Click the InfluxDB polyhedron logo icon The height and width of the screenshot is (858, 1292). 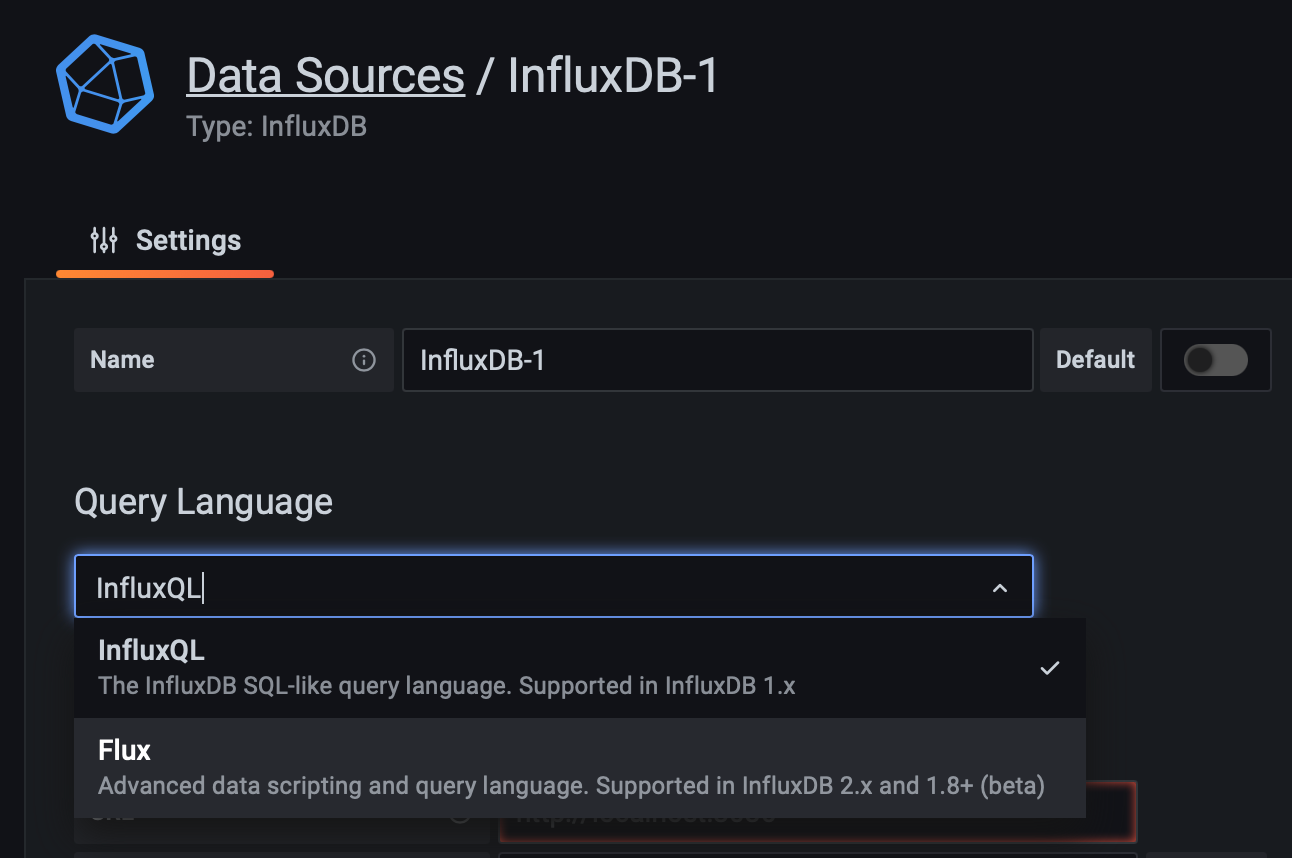[x=105, y=84]
